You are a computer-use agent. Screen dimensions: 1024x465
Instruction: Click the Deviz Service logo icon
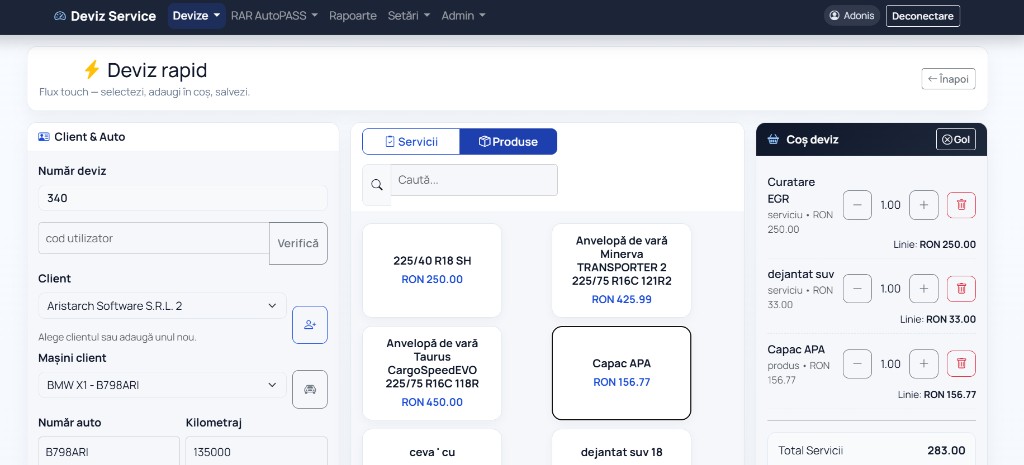coord(60,16)
